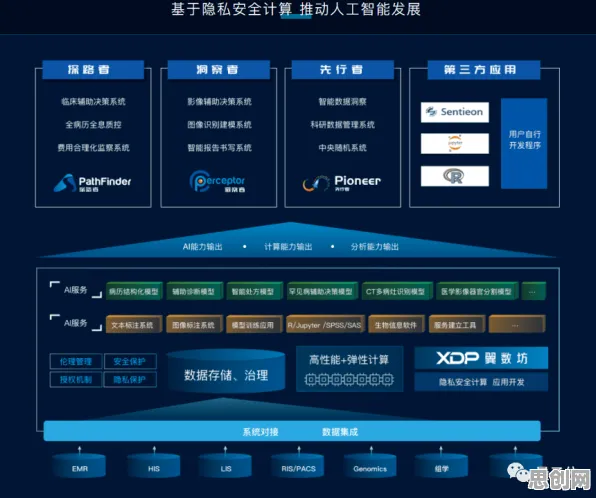
Task: Select the 模型训练应用 orange box
Action: (255, 324)
